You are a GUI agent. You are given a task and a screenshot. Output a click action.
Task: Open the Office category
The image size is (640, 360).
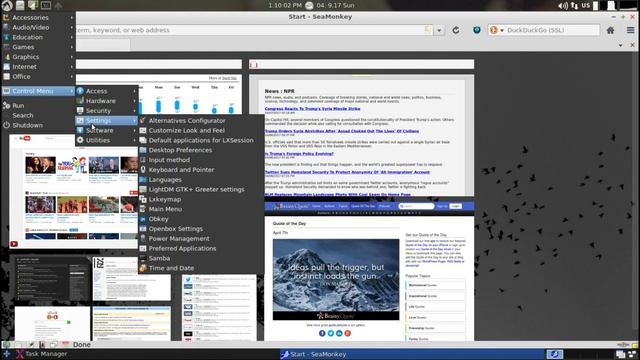(38, 76)
